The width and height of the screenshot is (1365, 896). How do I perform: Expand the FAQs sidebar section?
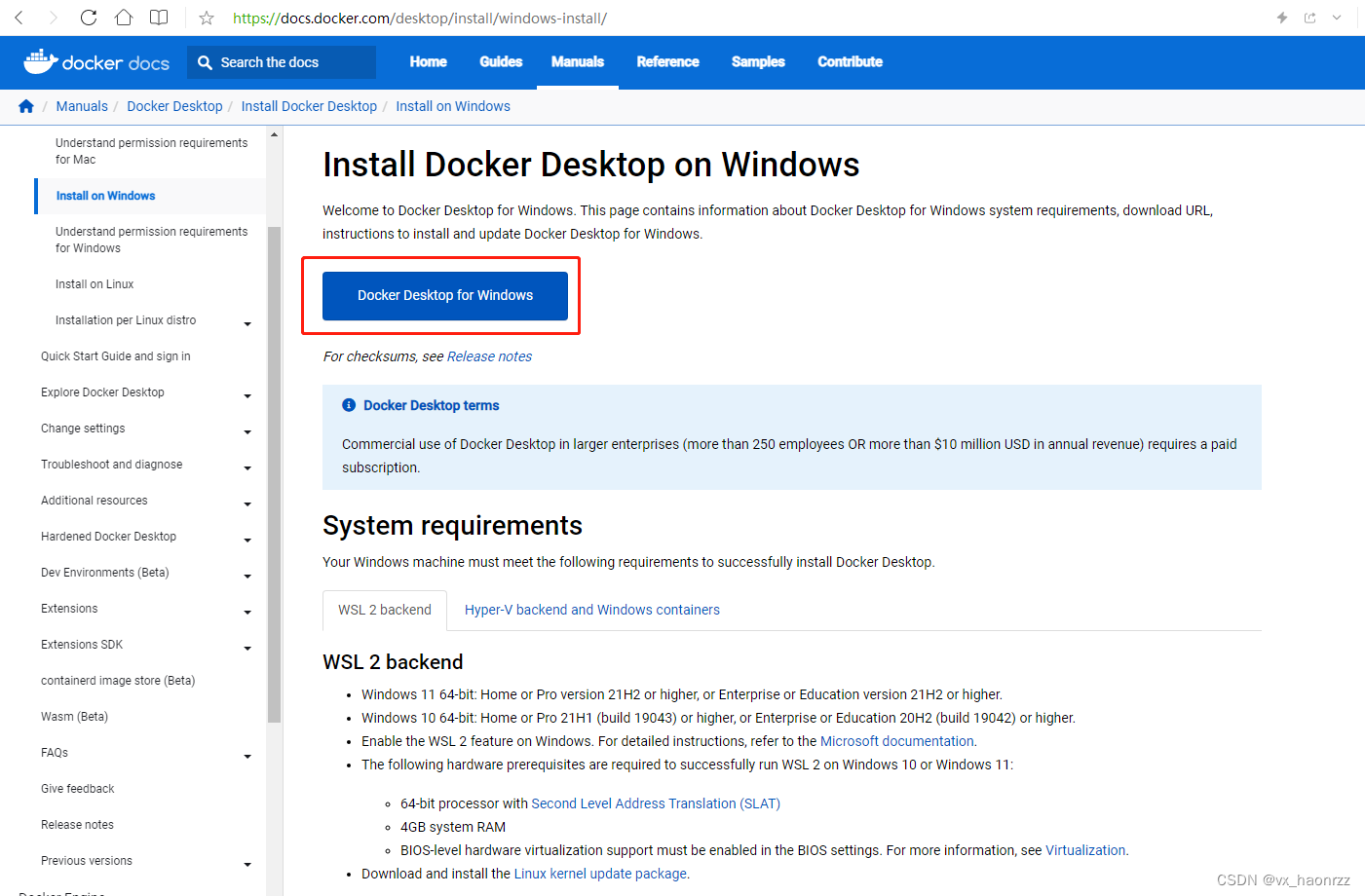point(247,756)
